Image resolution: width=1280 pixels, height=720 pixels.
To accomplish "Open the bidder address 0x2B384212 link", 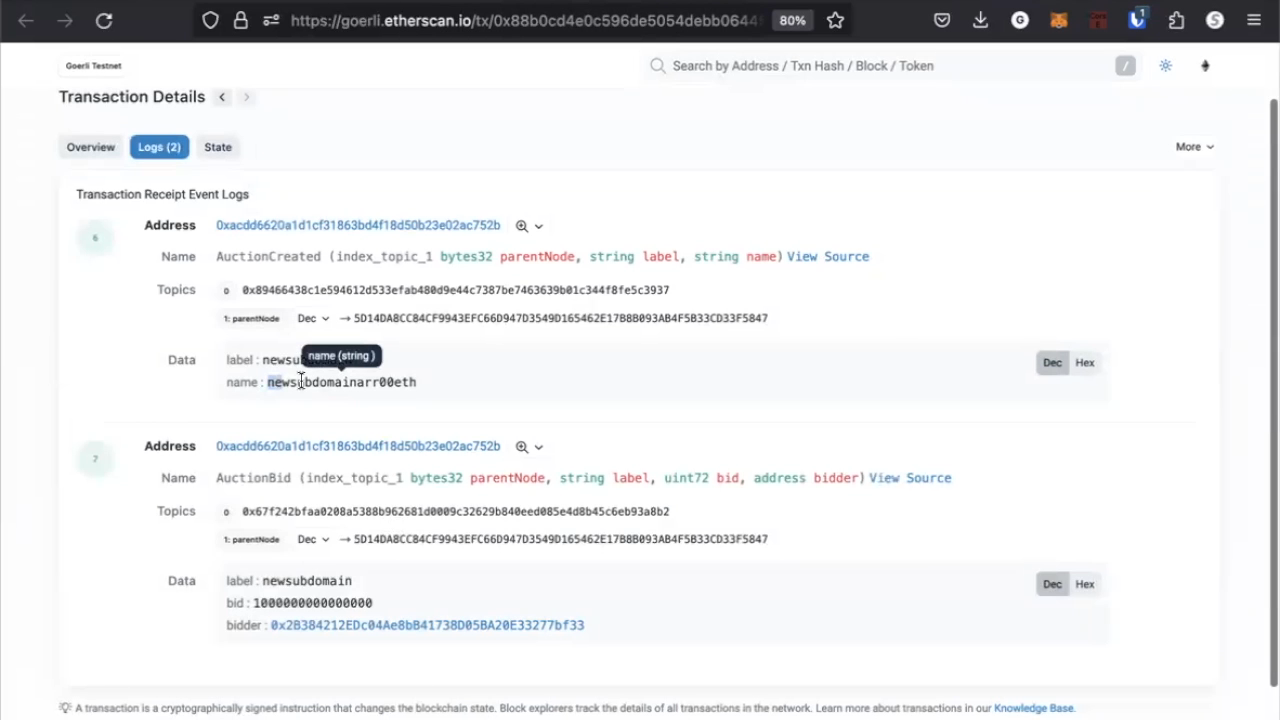I will tap(427, 625).
